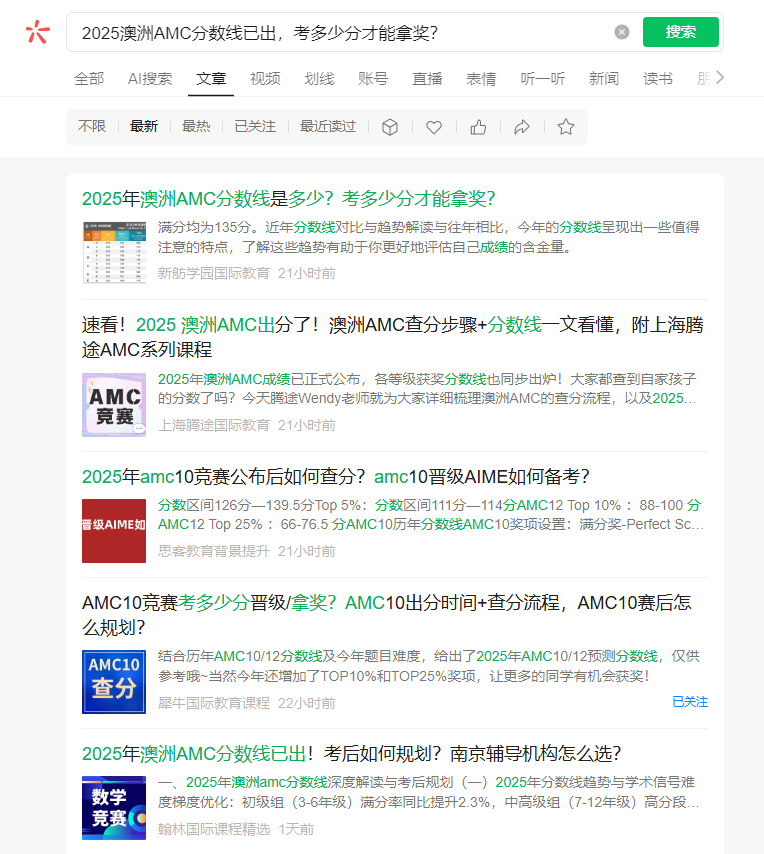Screen dimensions: 764x854
Task: Toggle the 已关注 filter
Action: (x=255, y=126)
